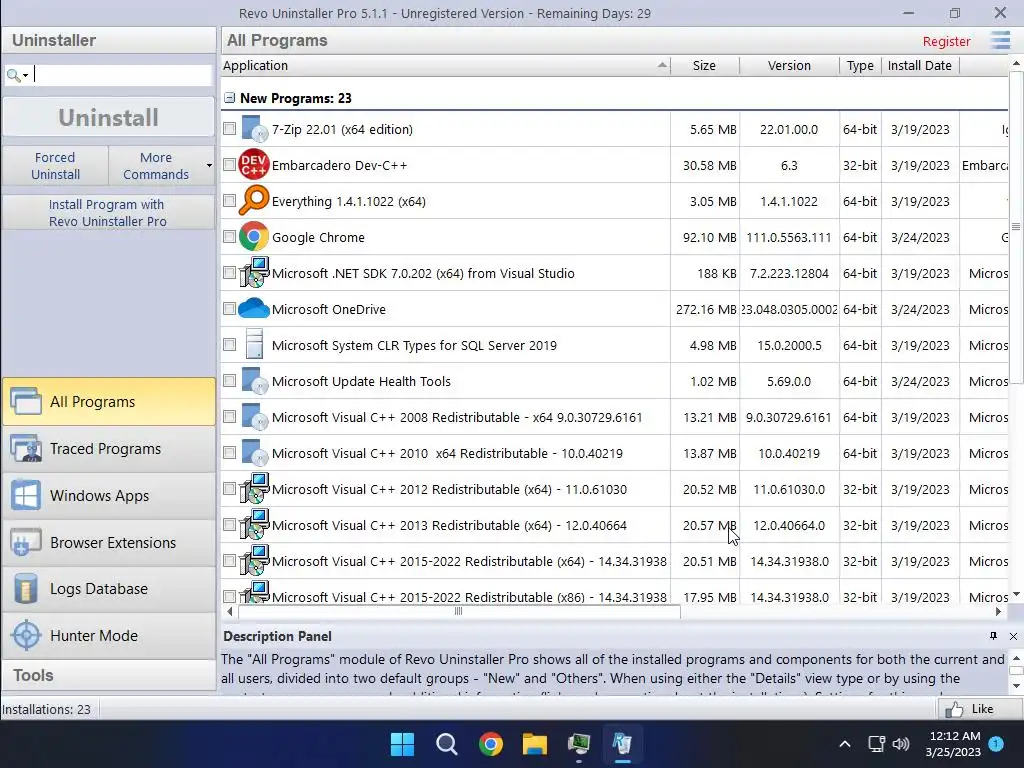This screenshot has height=768, width=1024.
Task: Tick the Visual C++ 2008 Redistributable checkbox
Action: pos(229,416)
